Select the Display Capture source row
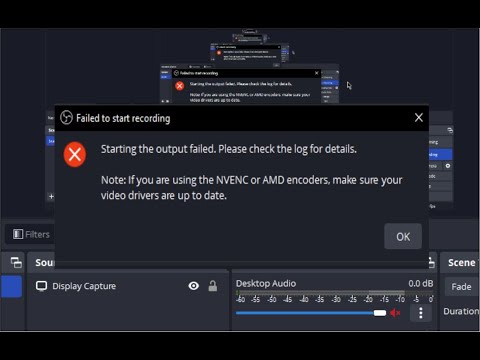 pyautogui.click(x=128, y=286)
